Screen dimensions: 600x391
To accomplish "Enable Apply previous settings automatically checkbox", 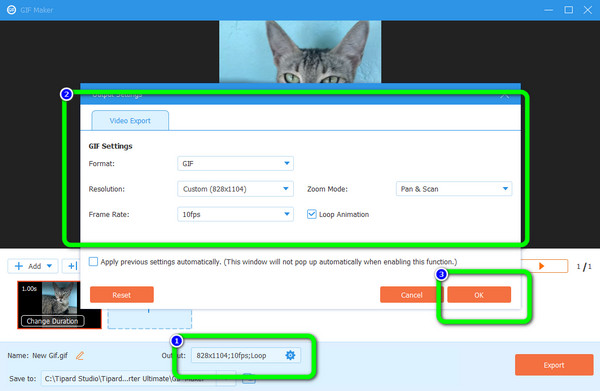I will pyautogui.click(x=93, y=262).
